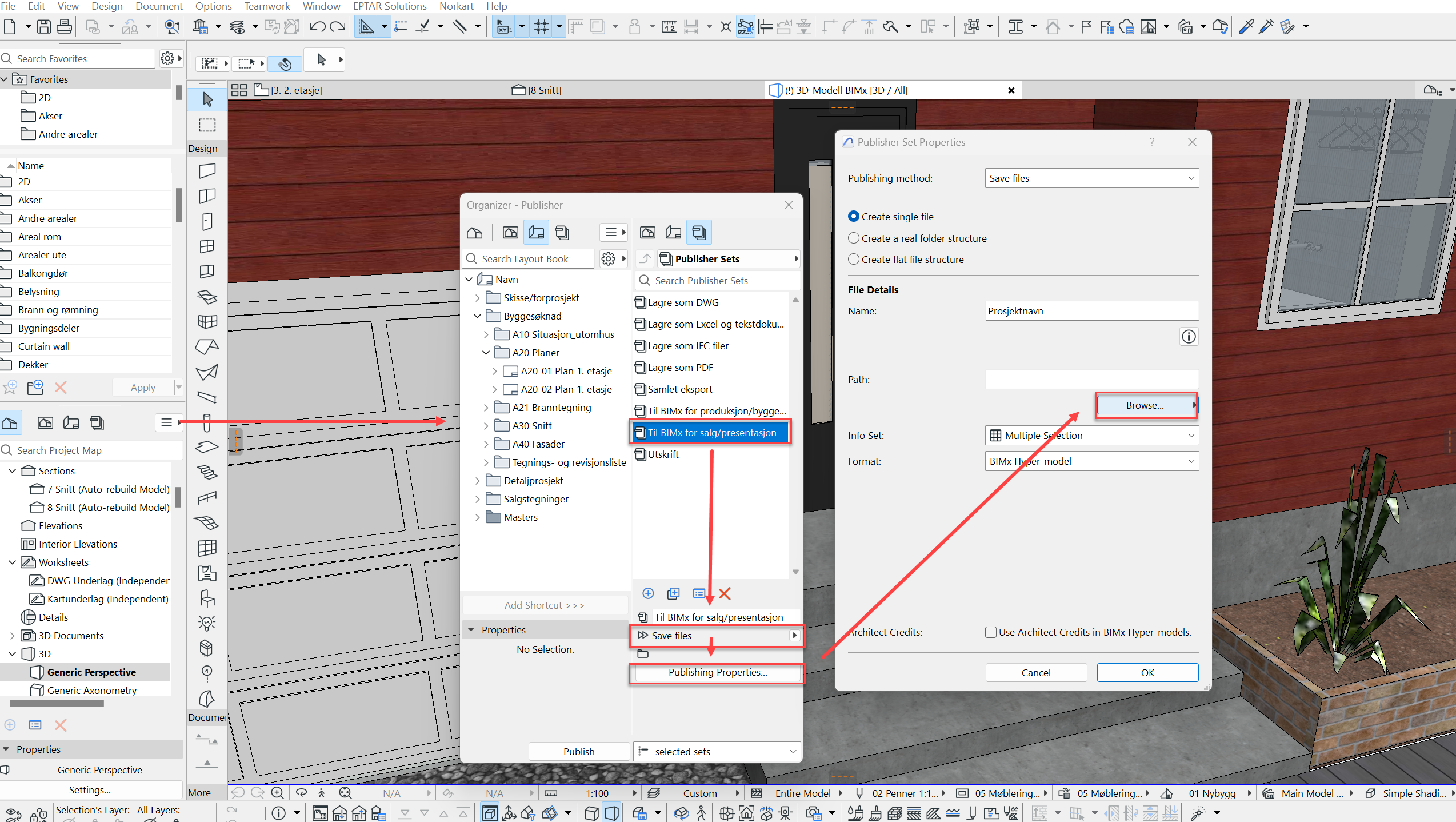Click the Save icon in toolbar
1456x822 pixels.
pyautogui.click(x=44, y=26)
